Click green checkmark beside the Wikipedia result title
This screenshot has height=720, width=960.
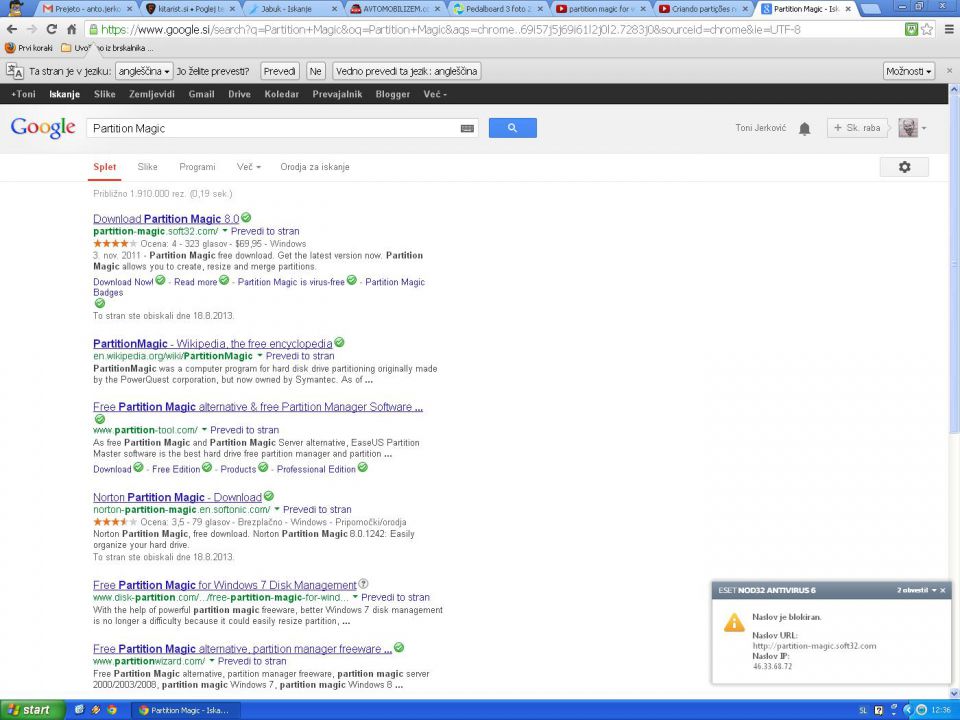[339, 342]
